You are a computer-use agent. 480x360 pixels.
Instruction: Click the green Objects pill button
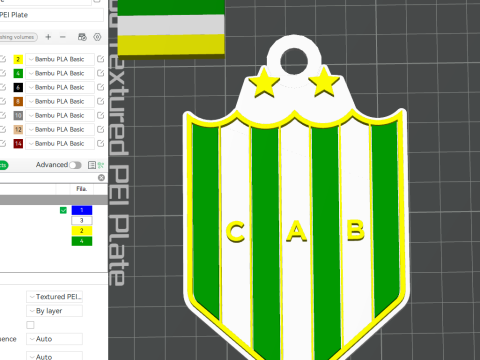[4, 165]
